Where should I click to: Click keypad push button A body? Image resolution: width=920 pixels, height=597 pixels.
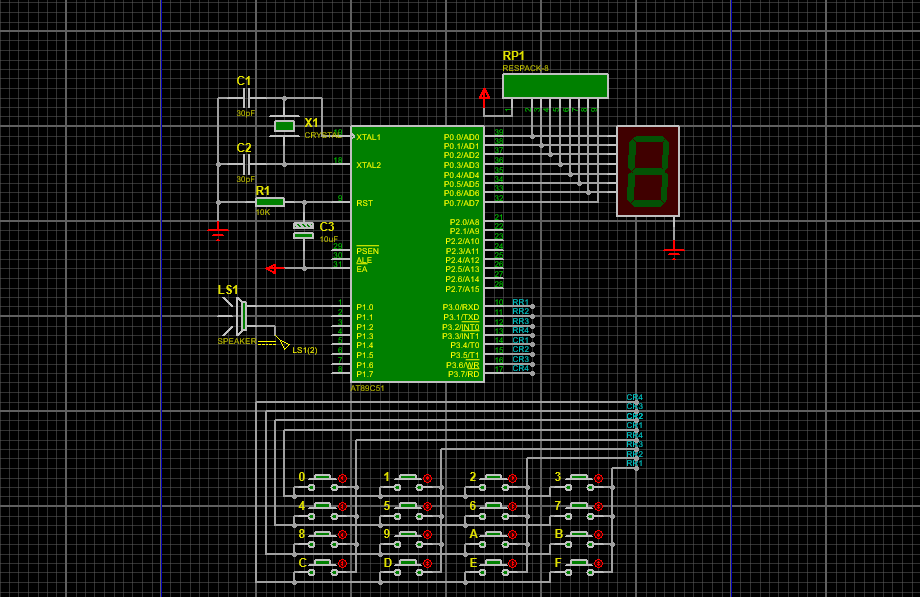point(493,538)
